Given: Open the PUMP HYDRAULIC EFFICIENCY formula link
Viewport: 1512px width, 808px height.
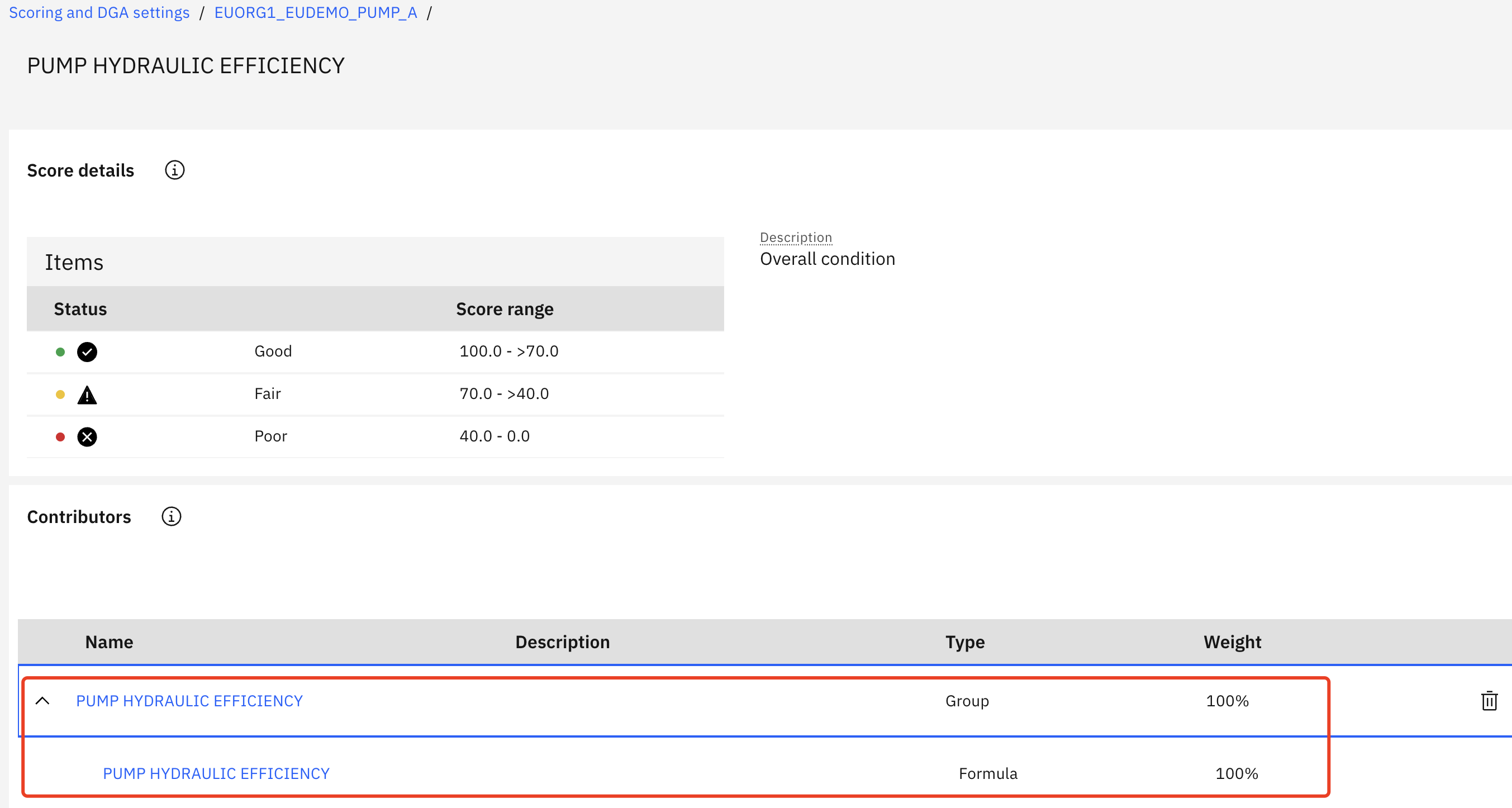Looking at the screenshot, I should point(216,773).
